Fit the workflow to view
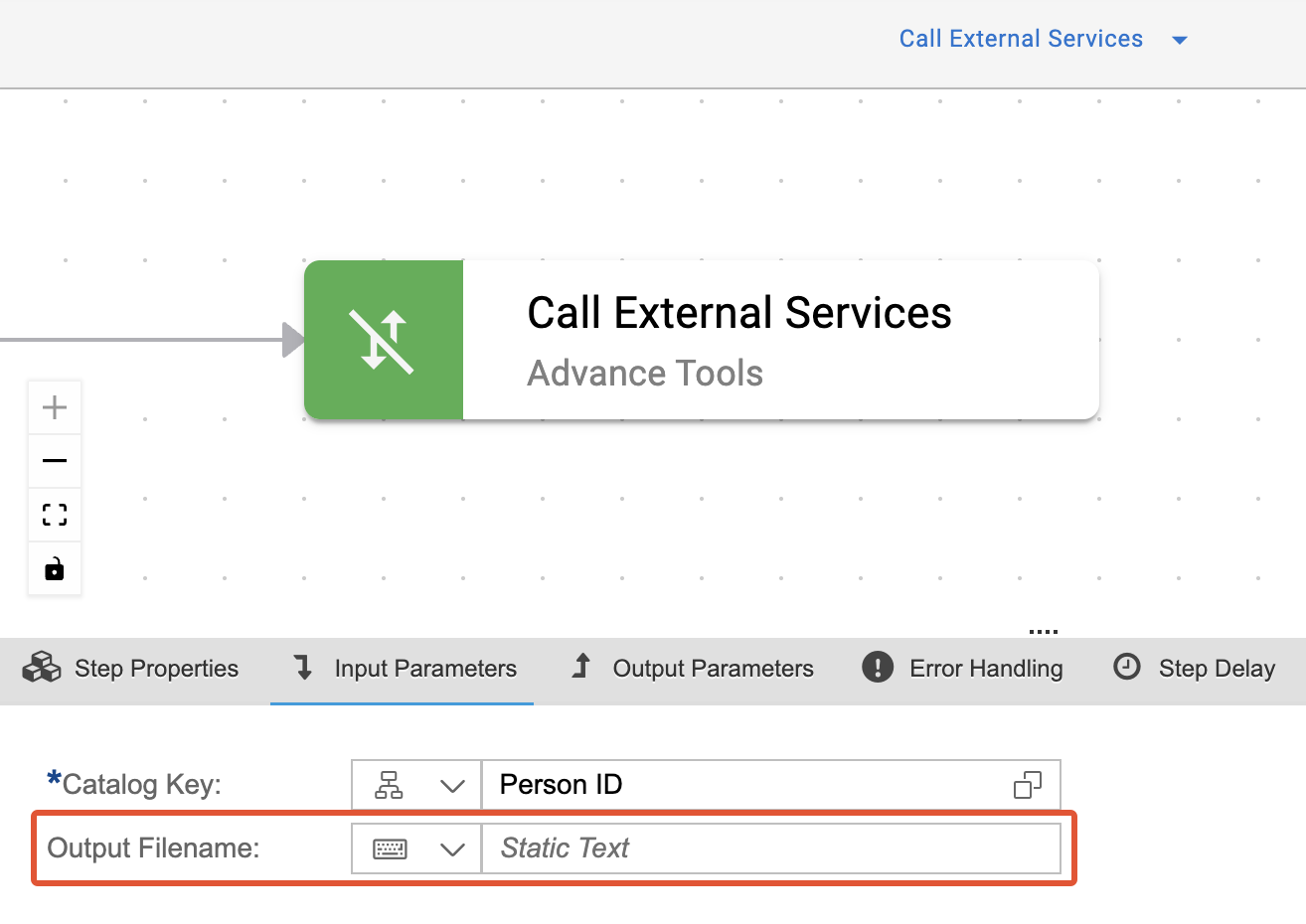 pos(55,515)
